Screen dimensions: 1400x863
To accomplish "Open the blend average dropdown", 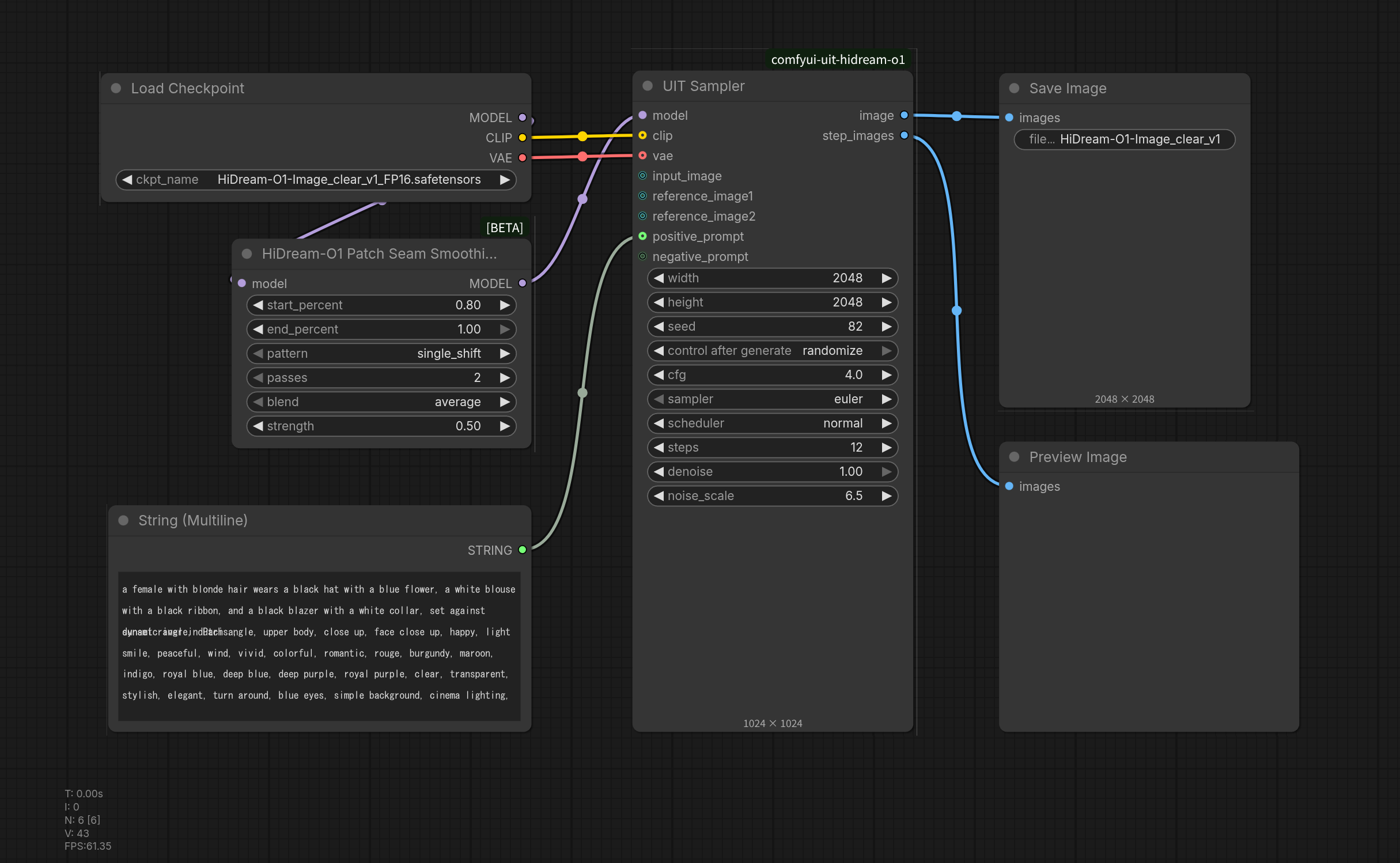I will point(381,402).
